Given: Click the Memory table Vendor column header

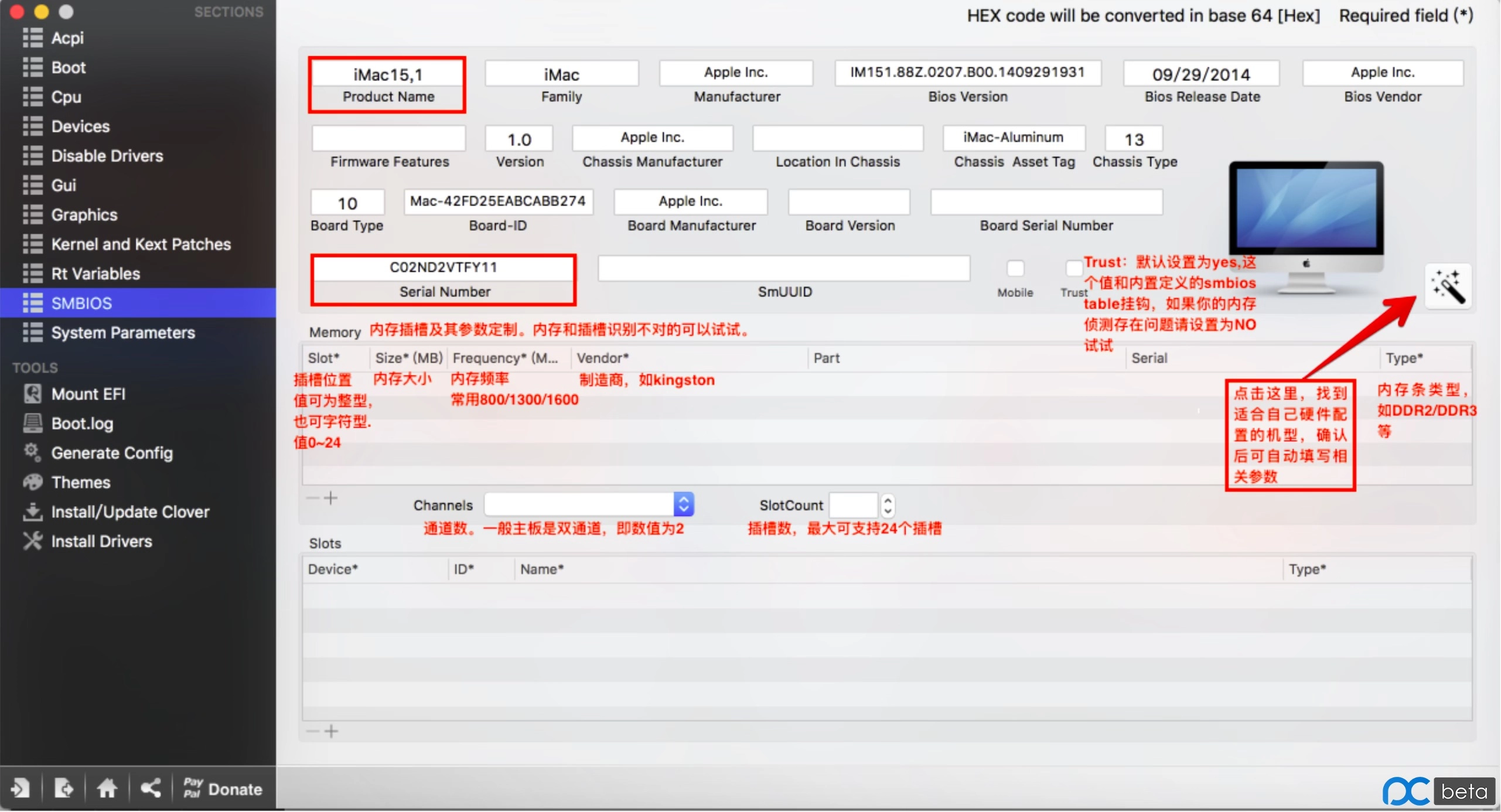Looking at the screenshot, I should 688,358.
